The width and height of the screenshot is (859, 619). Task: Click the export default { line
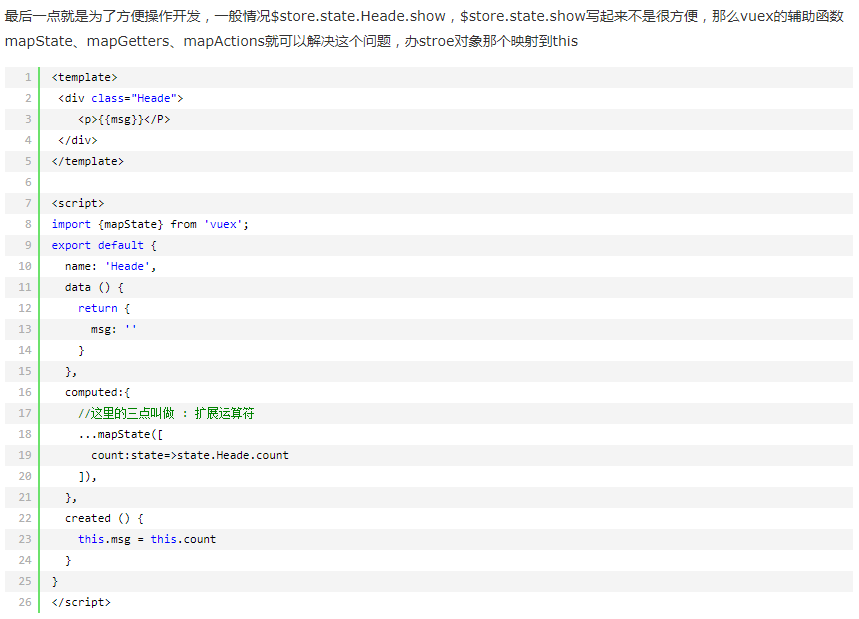coord(104,245)
